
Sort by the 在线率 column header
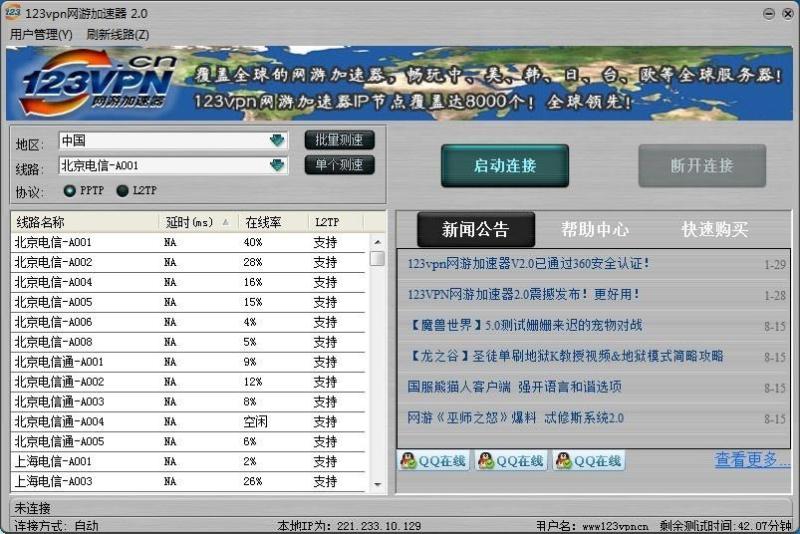273,222
